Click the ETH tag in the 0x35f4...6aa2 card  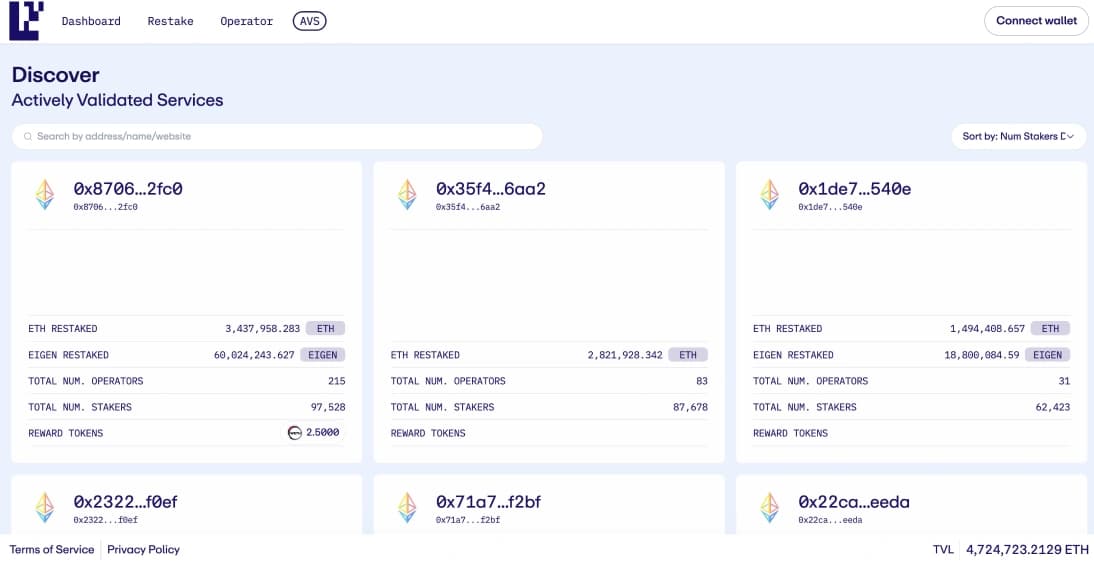click(x=688, y=355)
